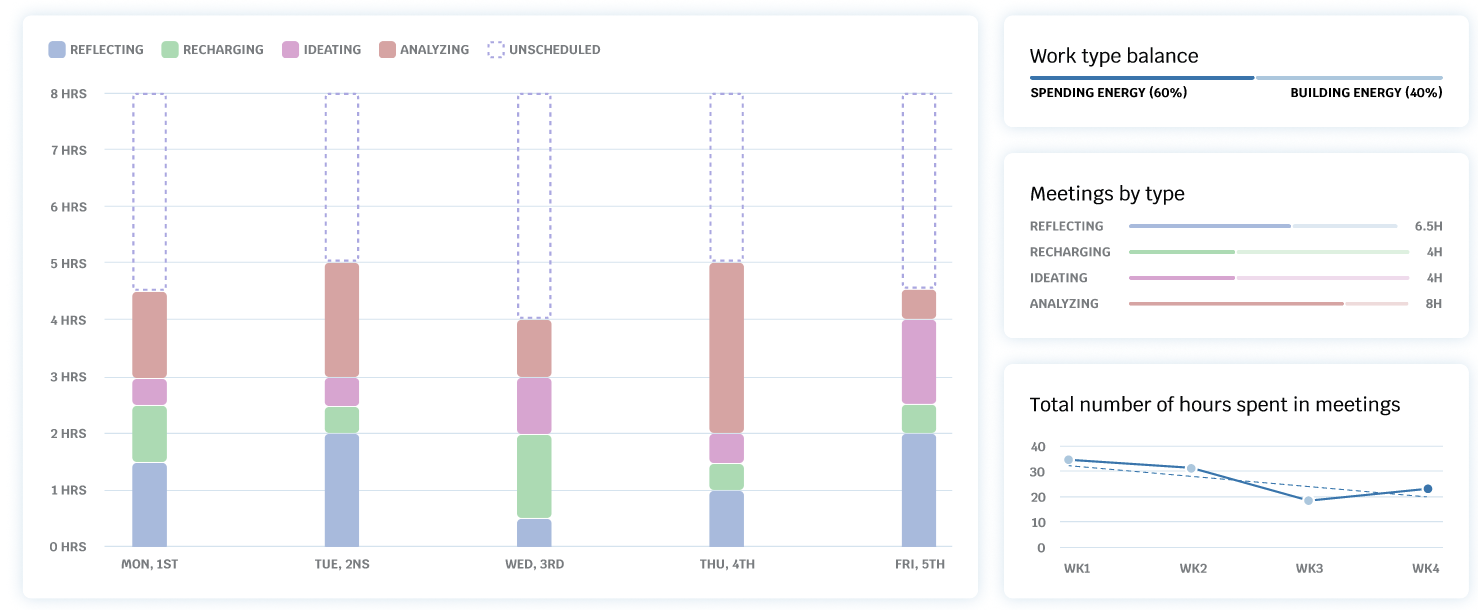Click the WED, 3RD axis label
Viewport: 1478px width, 610px height.
coord(534,564)
